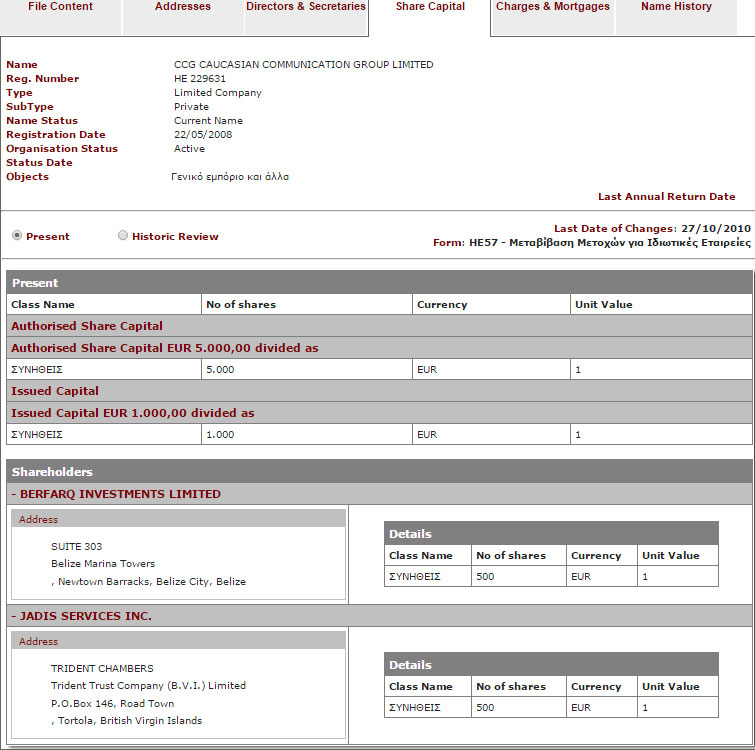This screenshot has height=750, width=755.
Task: Click registration number HE 229631
Action: click(x=200, y=78)
